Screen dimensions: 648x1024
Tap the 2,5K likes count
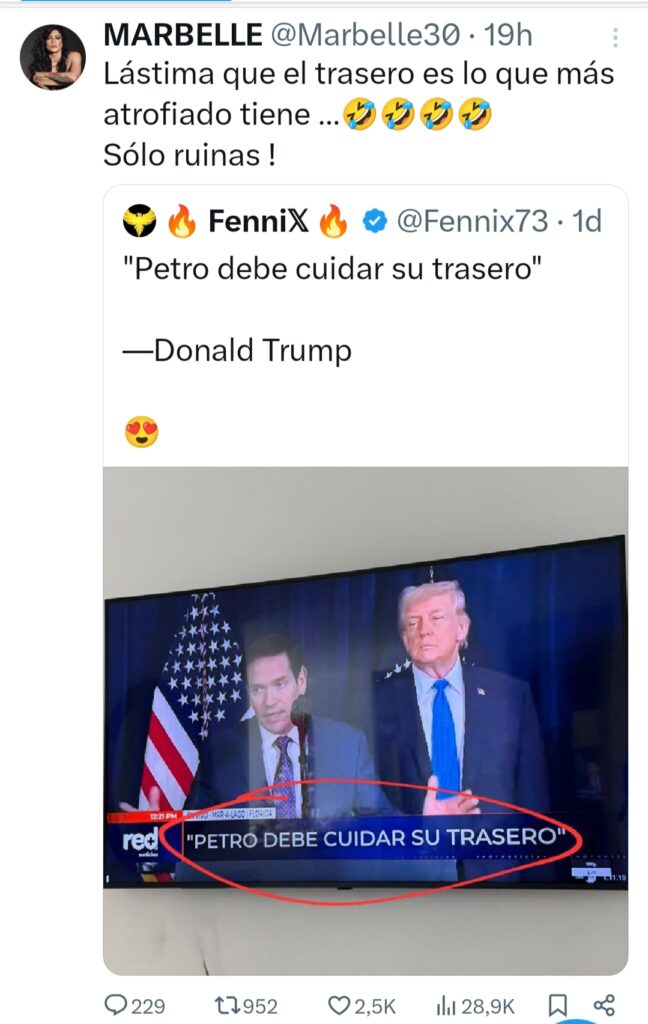tap(376, 1005)
